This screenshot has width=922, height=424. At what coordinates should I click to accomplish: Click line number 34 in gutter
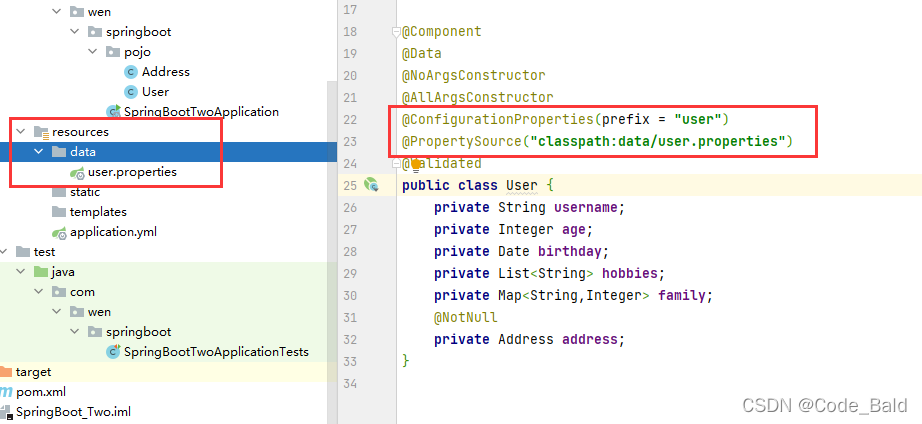pos(350,383)
